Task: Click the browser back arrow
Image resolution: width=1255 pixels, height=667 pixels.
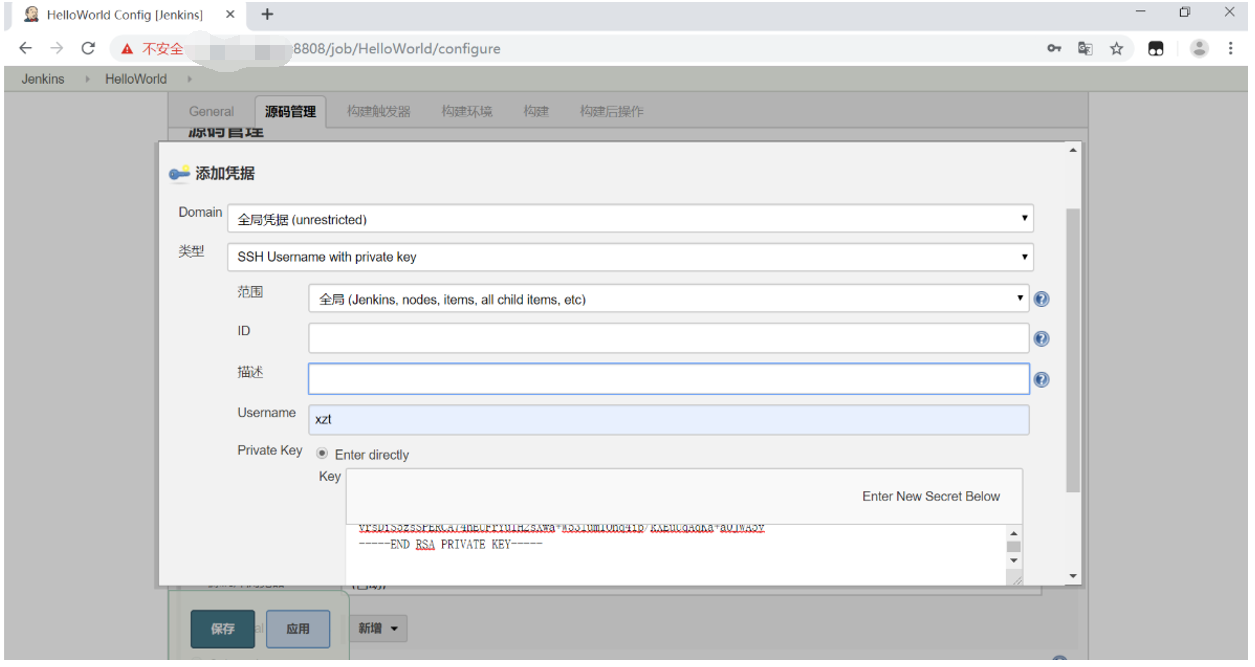Action: (x=26, y=48)
